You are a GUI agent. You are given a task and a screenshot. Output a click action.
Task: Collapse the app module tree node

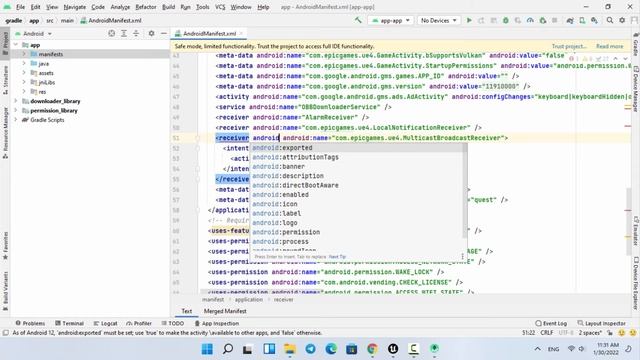point(16,45)
